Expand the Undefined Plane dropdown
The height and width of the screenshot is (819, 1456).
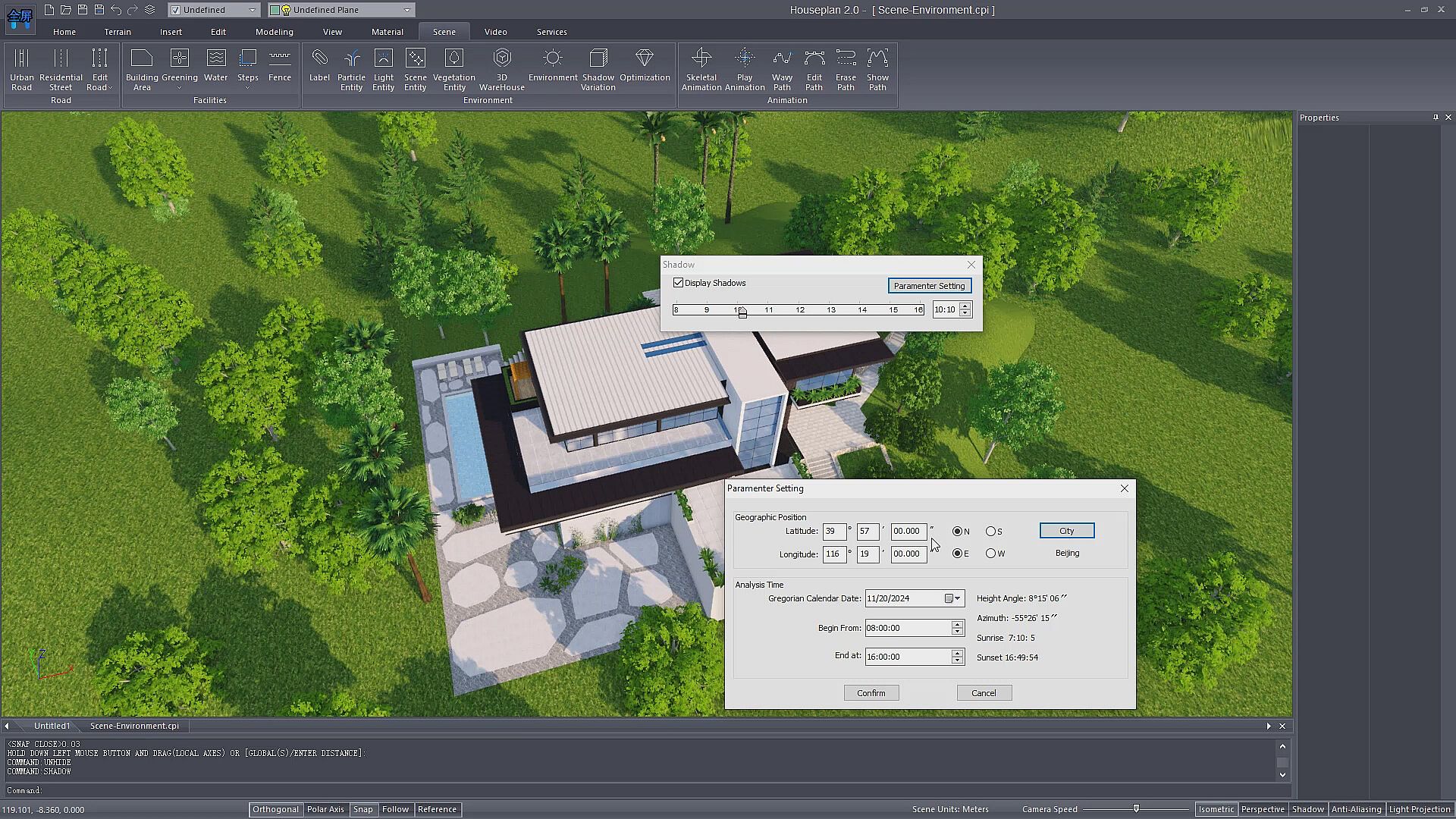[x=406, y=10]
